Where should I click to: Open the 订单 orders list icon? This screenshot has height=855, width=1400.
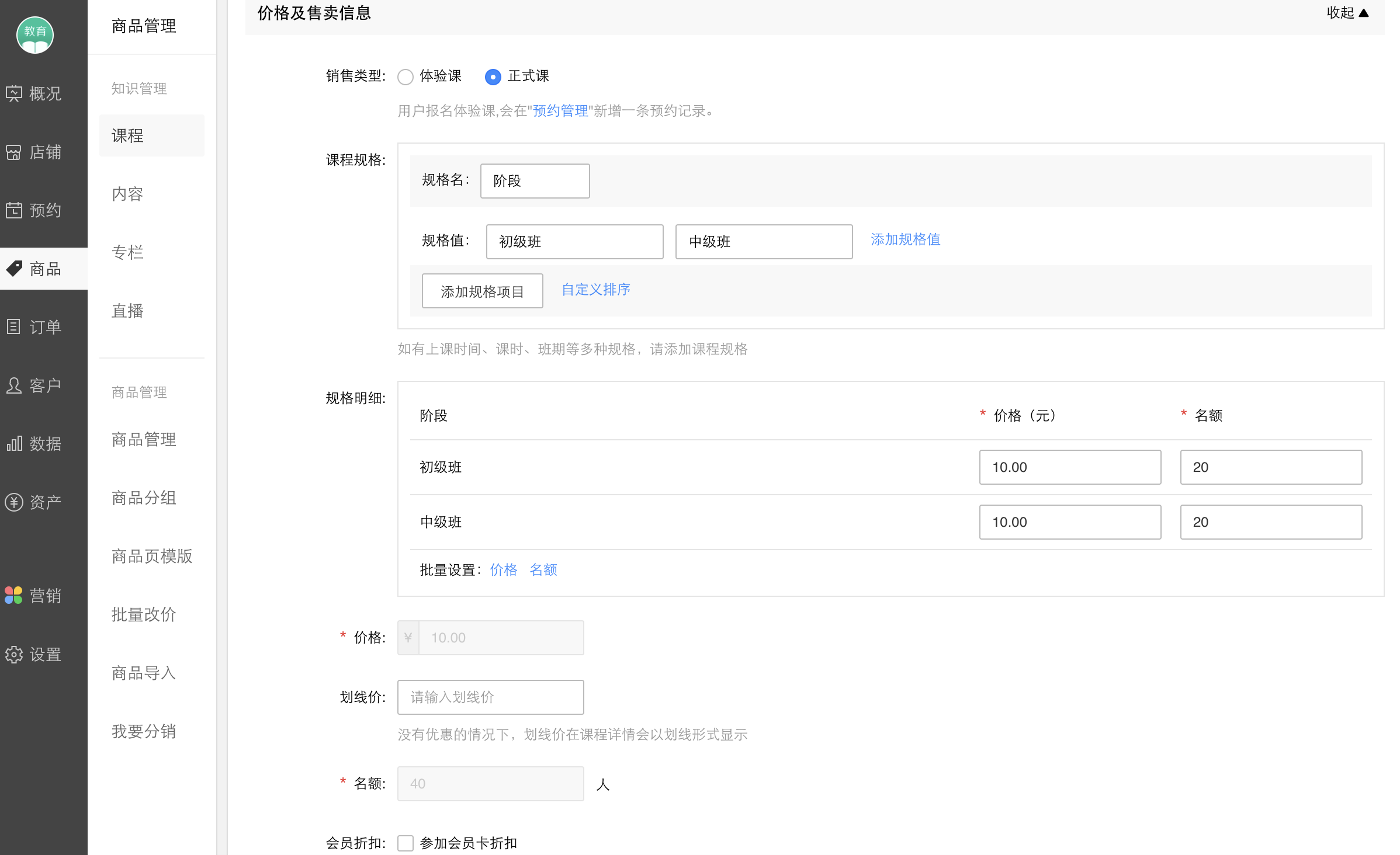coord(14,327)
